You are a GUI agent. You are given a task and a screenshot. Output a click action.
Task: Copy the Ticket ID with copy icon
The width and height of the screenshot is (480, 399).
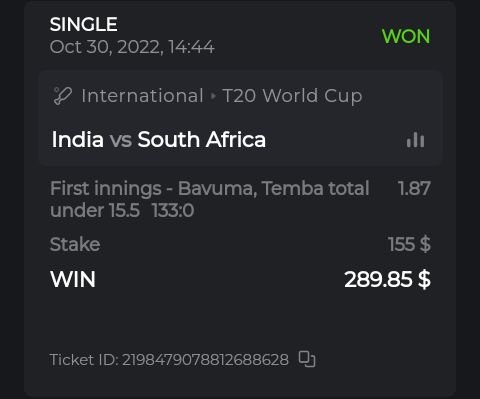[x=307, y=359]
